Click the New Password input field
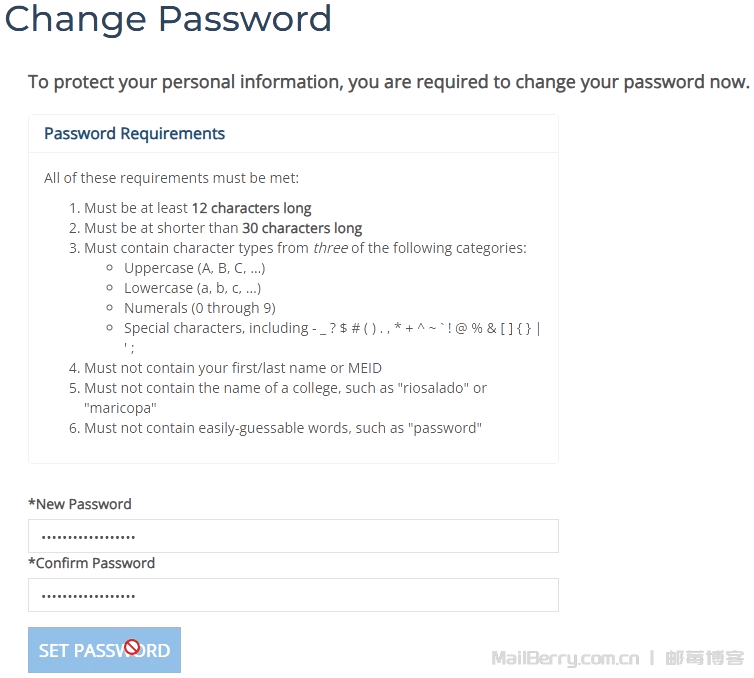 293,536
